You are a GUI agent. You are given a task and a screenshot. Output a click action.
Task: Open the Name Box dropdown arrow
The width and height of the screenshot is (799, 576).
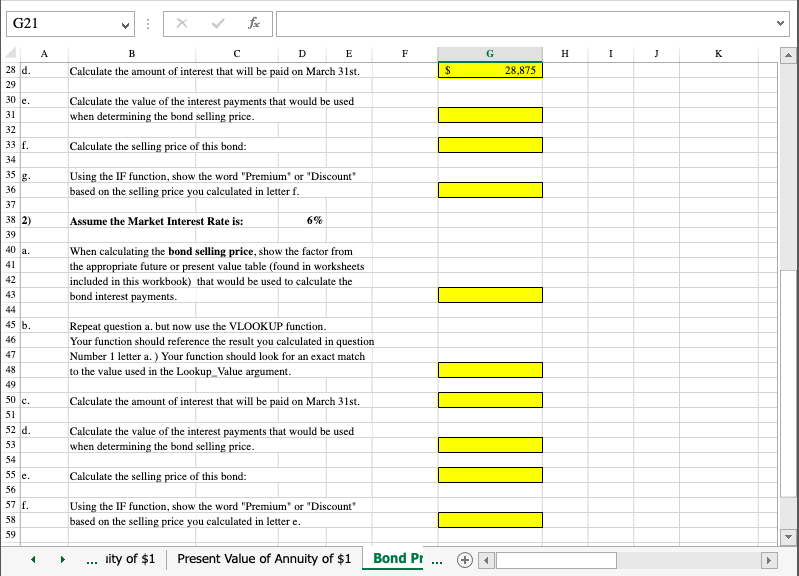(125, 25)
